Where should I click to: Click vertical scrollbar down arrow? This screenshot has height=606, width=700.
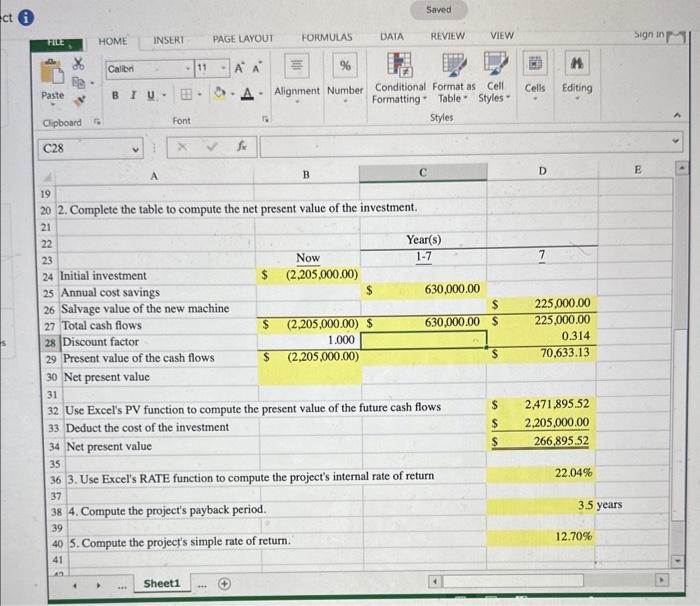point(677,560)
